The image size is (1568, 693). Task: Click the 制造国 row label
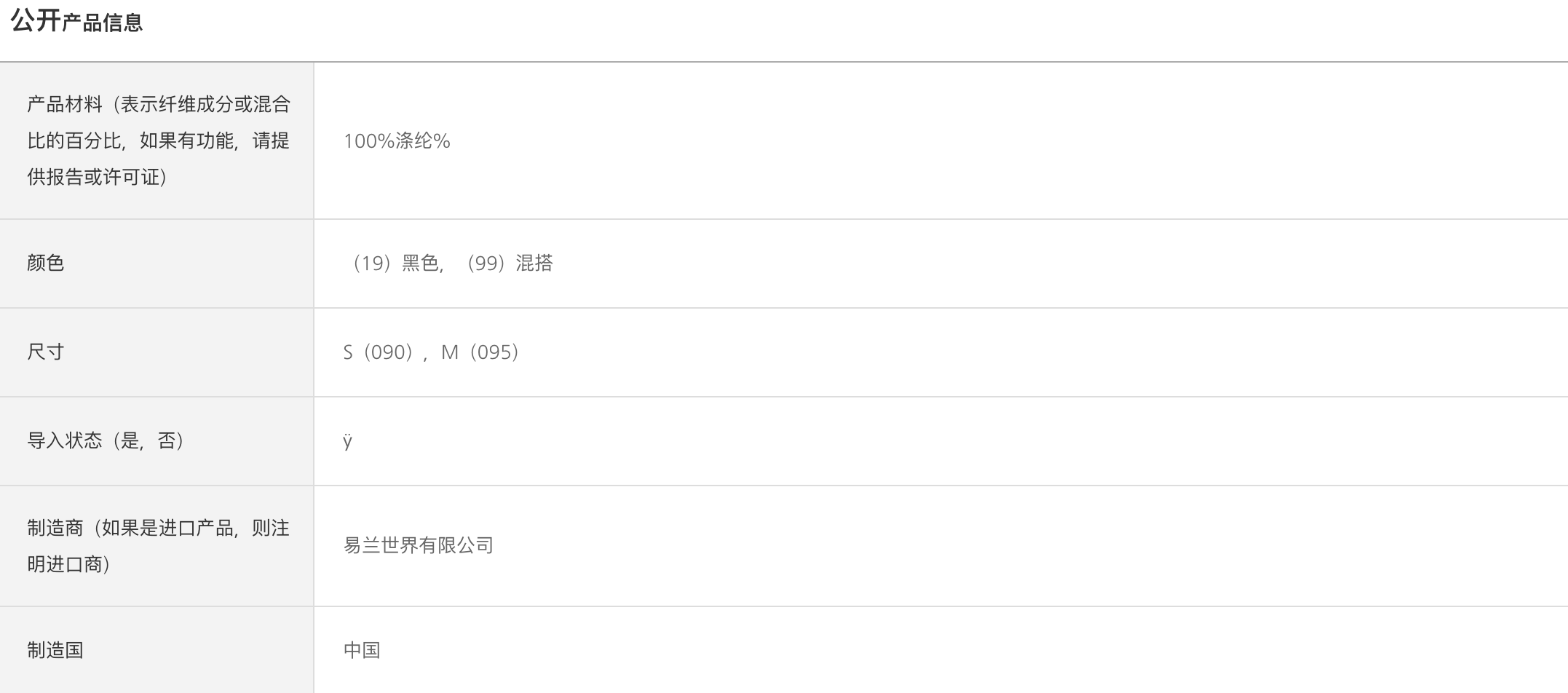[x=55, y=650]
